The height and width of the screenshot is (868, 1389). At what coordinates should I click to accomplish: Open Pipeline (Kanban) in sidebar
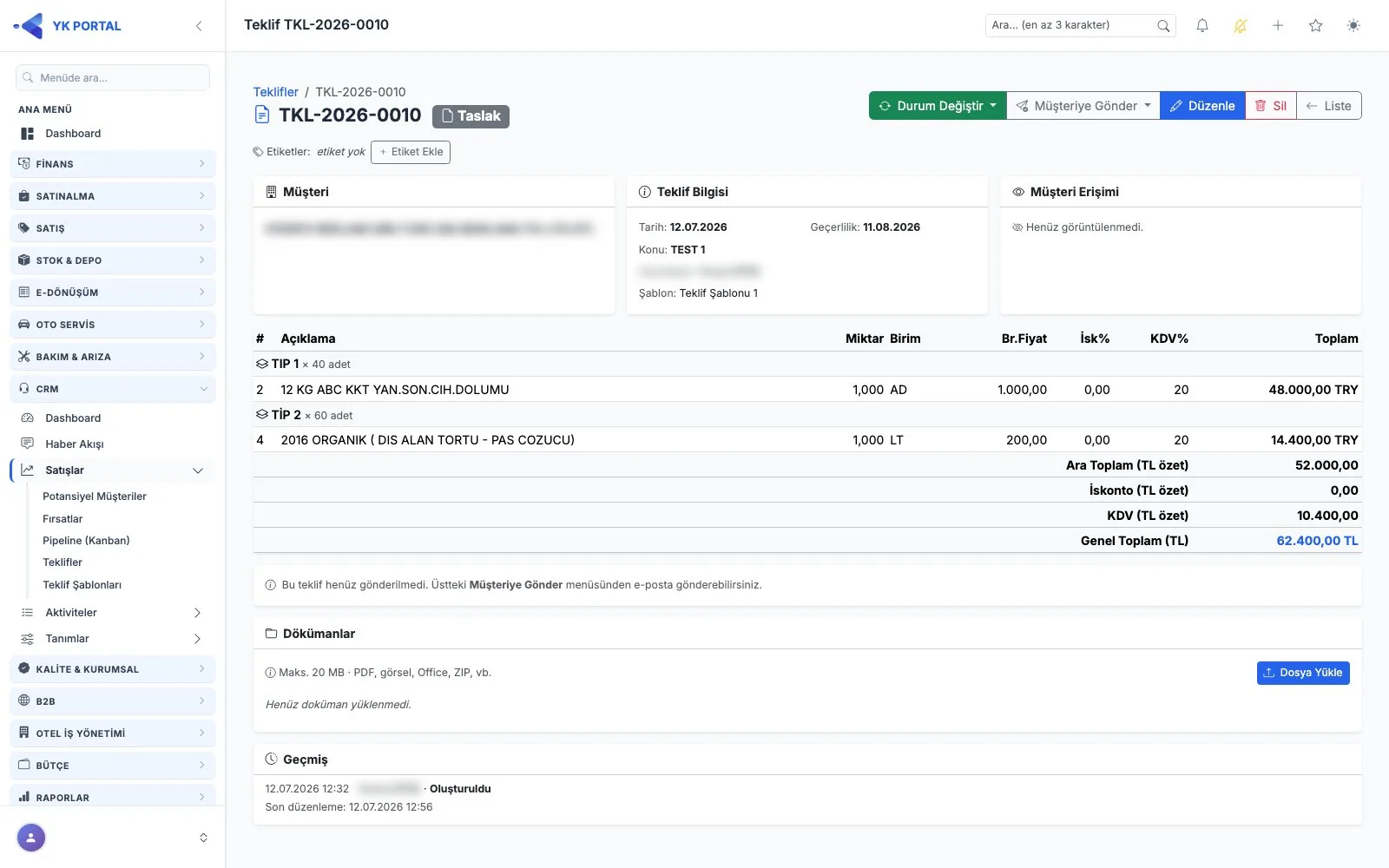pyautogui.click(x=86, y=541)
